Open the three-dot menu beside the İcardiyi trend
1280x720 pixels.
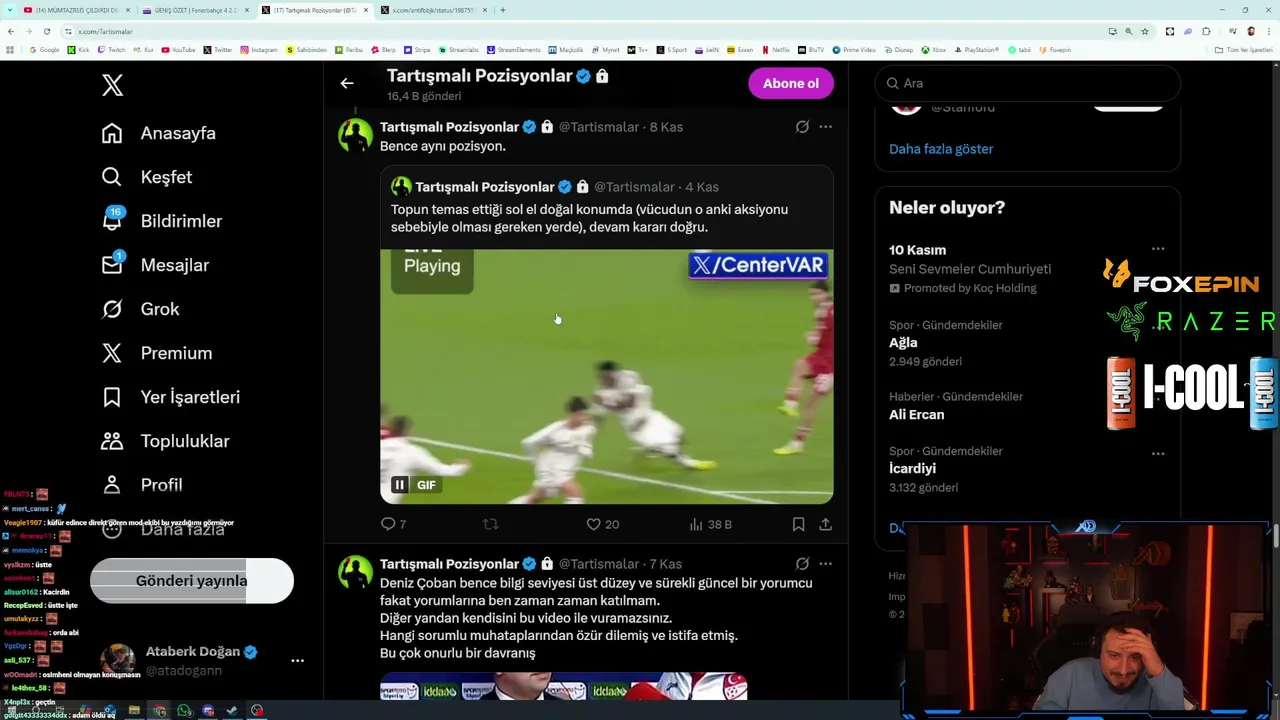pos(1157,453)
